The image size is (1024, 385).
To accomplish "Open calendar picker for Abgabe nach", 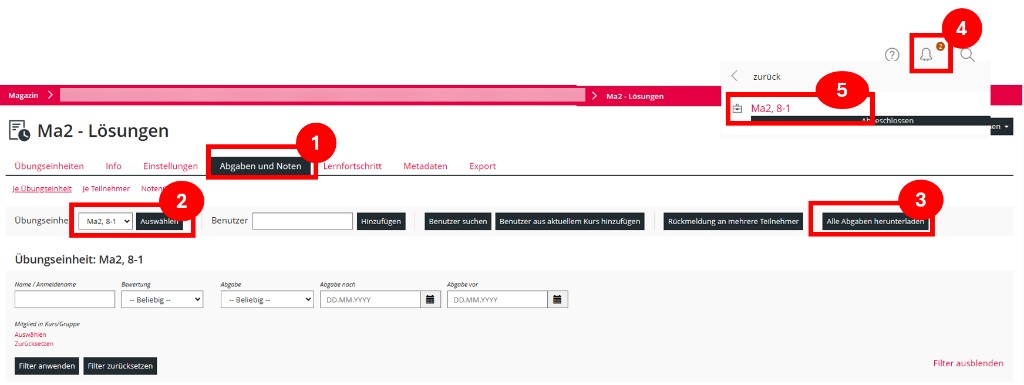I will (430, 300).
